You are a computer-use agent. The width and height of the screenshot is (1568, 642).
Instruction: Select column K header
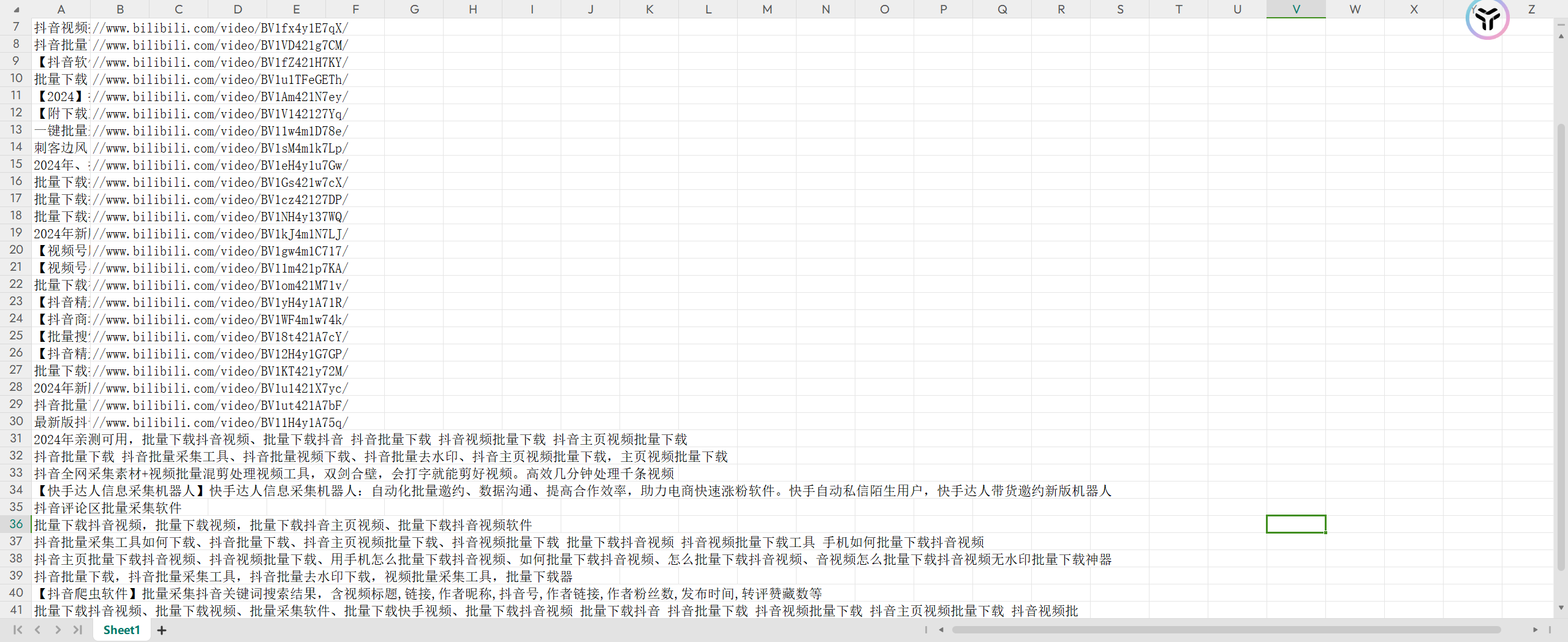click(x=649, y=9)
